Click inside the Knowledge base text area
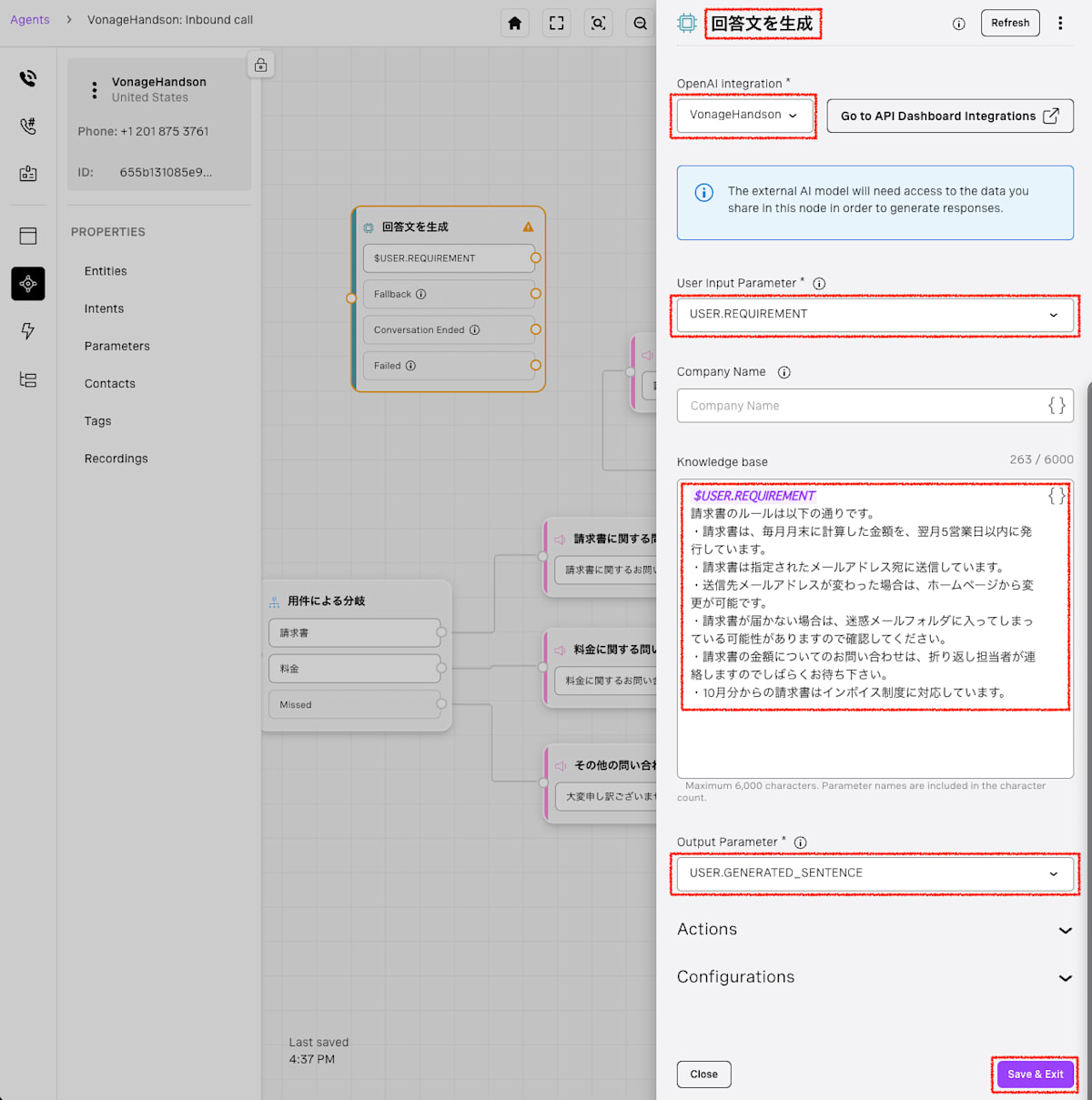This screenshot has height=1100, width=1092. (875, 629)
